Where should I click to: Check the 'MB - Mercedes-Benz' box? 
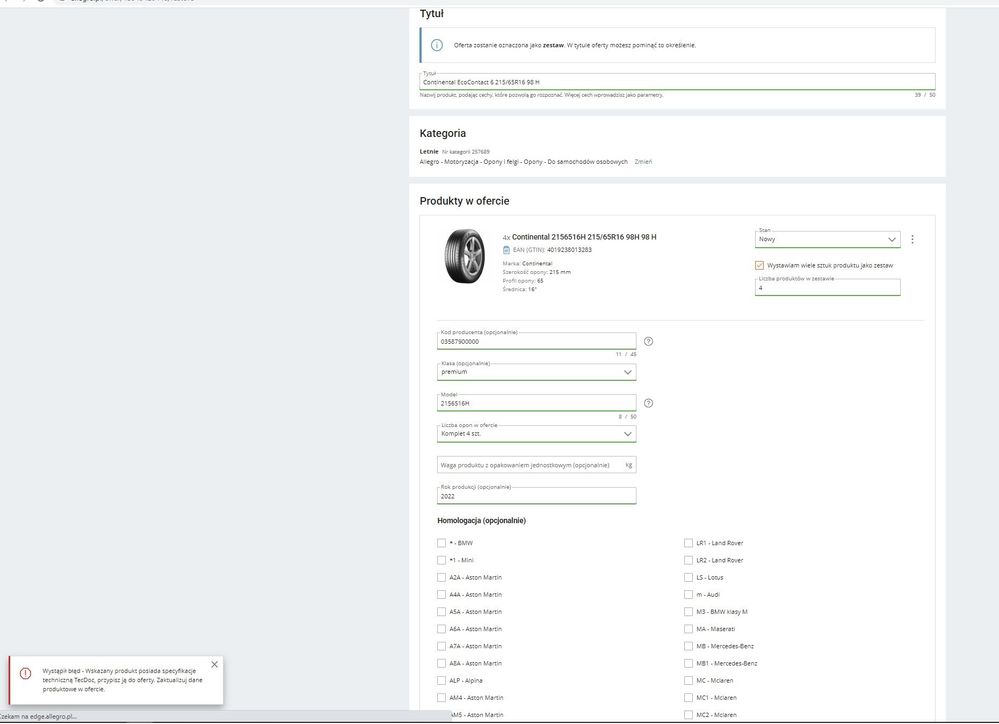tap(688, 646)
